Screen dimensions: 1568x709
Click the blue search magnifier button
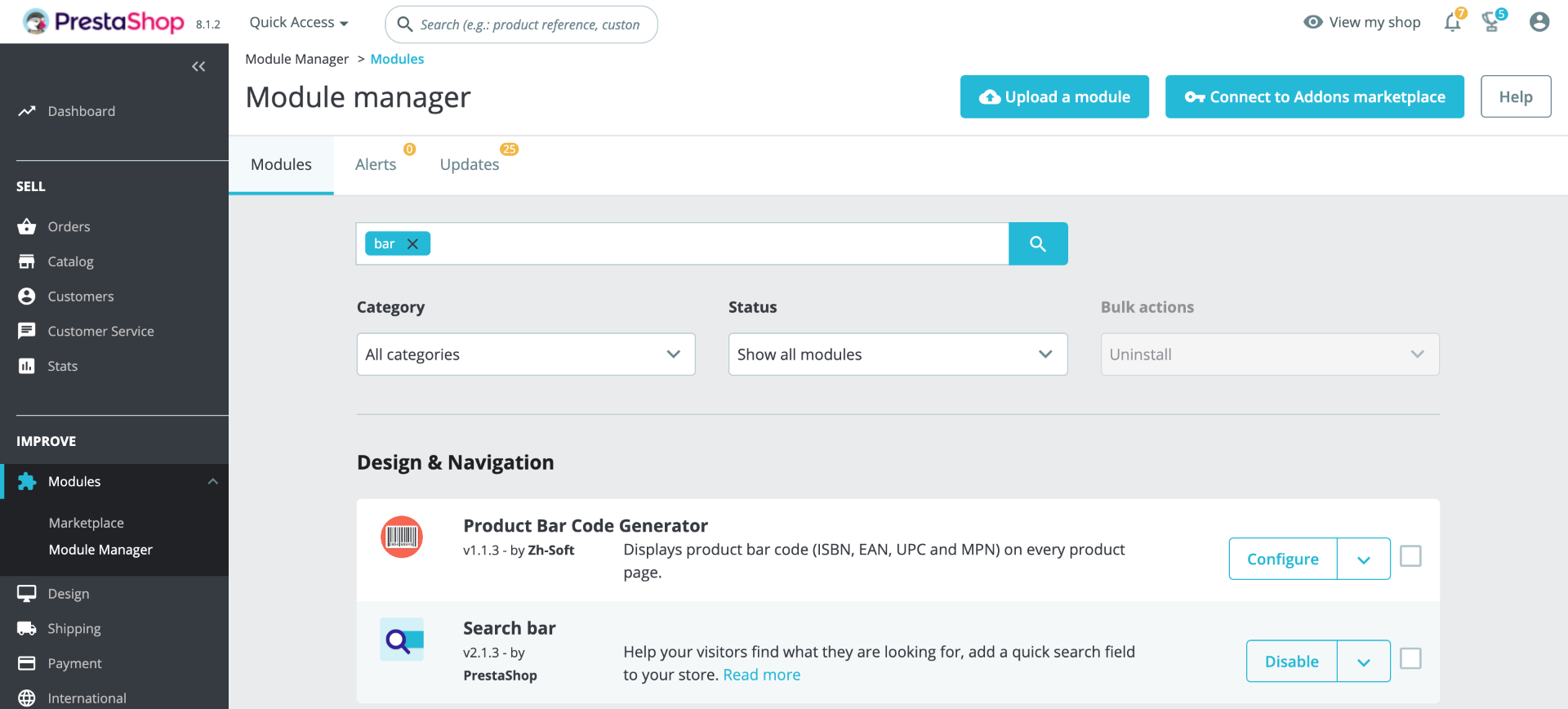click(1038, 243)
